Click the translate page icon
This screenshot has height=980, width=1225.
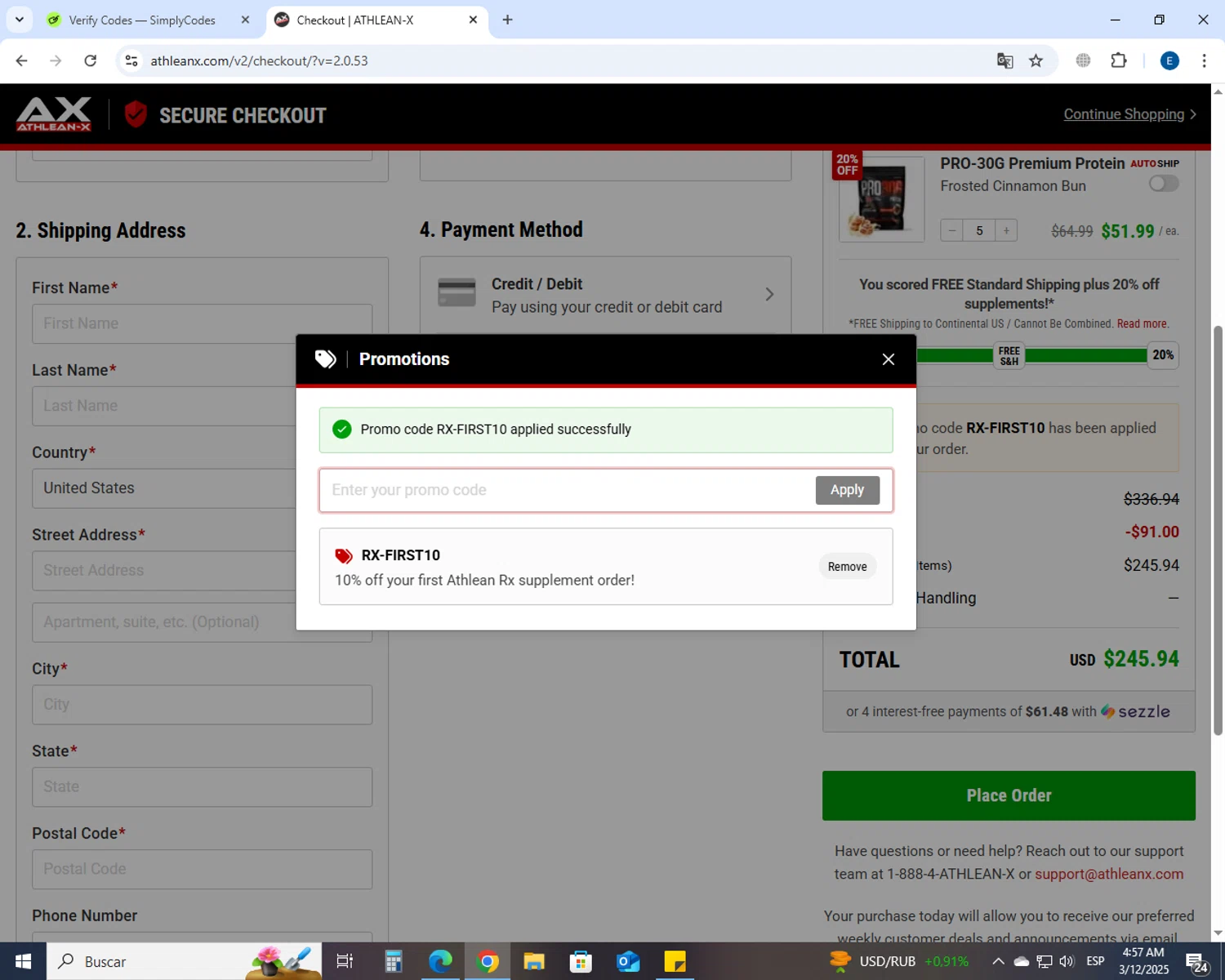click(1004, 60)
